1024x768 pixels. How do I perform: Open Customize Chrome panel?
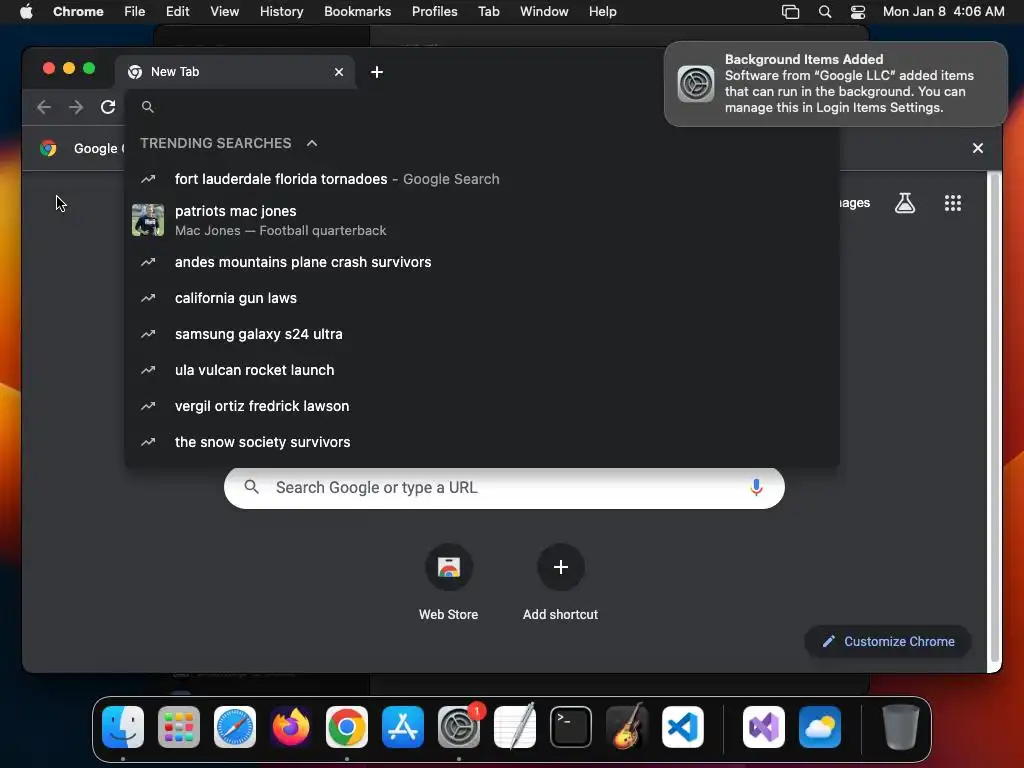888,641
